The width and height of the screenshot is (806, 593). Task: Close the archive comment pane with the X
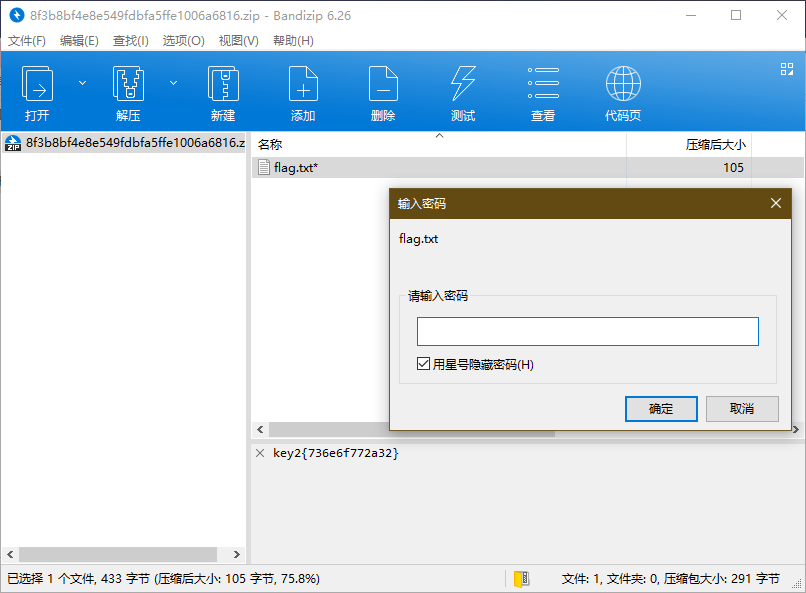click(x=260, y=453)
